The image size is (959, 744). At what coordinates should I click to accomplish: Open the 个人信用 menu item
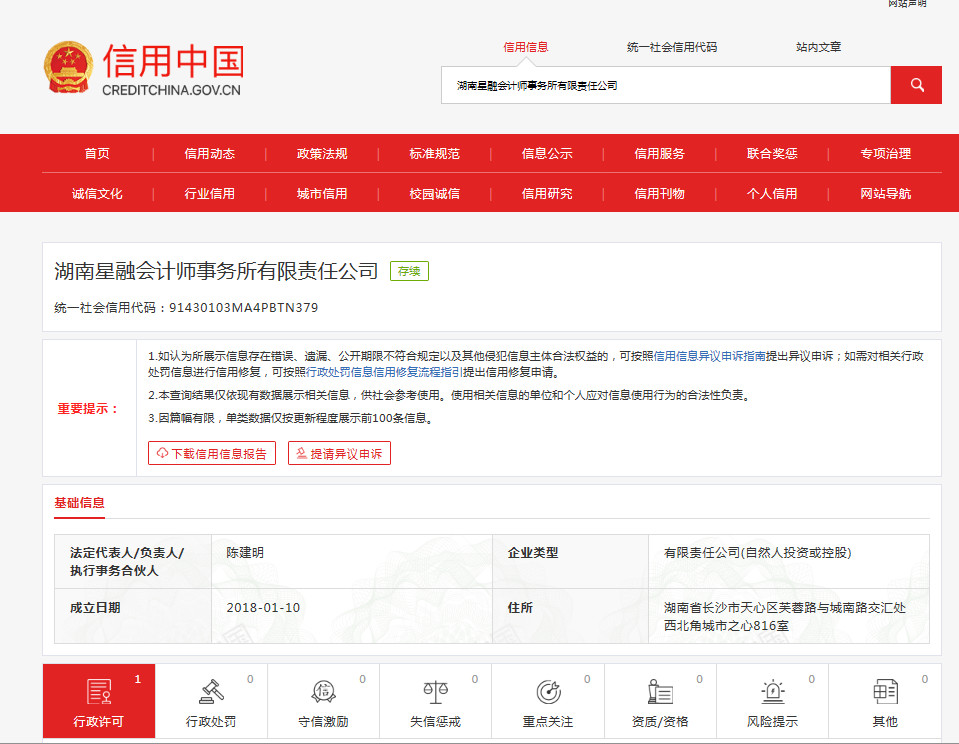point(772,194)
